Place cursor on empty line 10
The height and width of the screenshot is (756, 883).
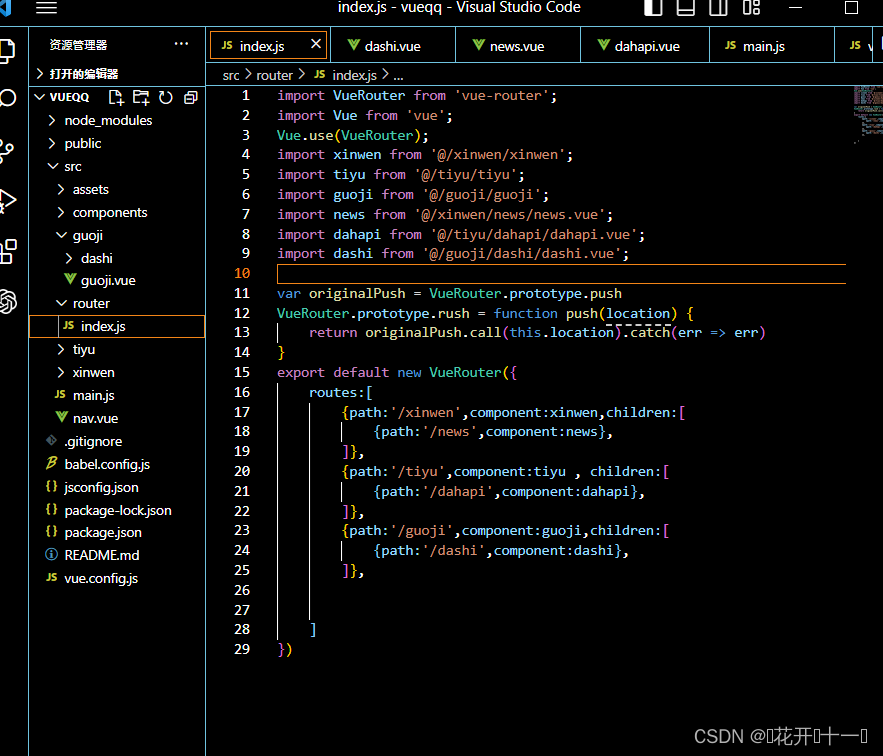[x=561, y=273]
